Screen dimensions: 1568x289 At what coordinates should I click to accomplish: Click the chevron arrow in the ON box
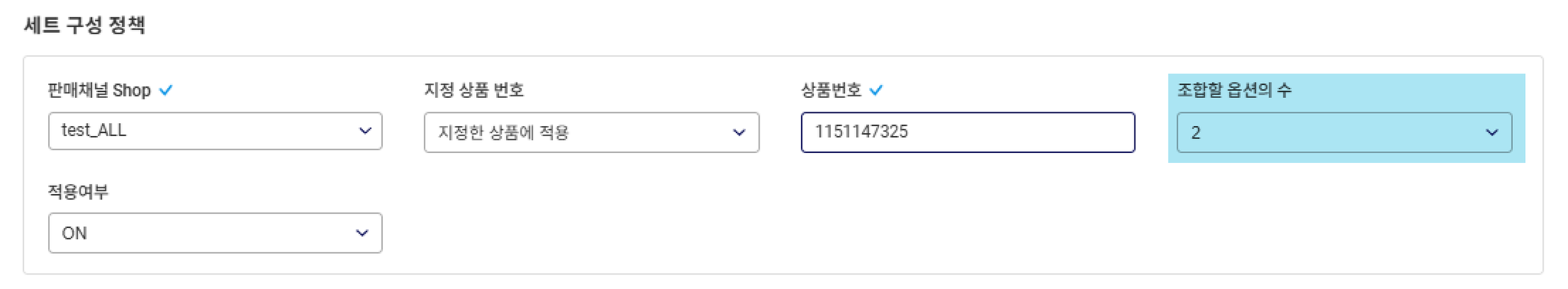tap(362, 233)
